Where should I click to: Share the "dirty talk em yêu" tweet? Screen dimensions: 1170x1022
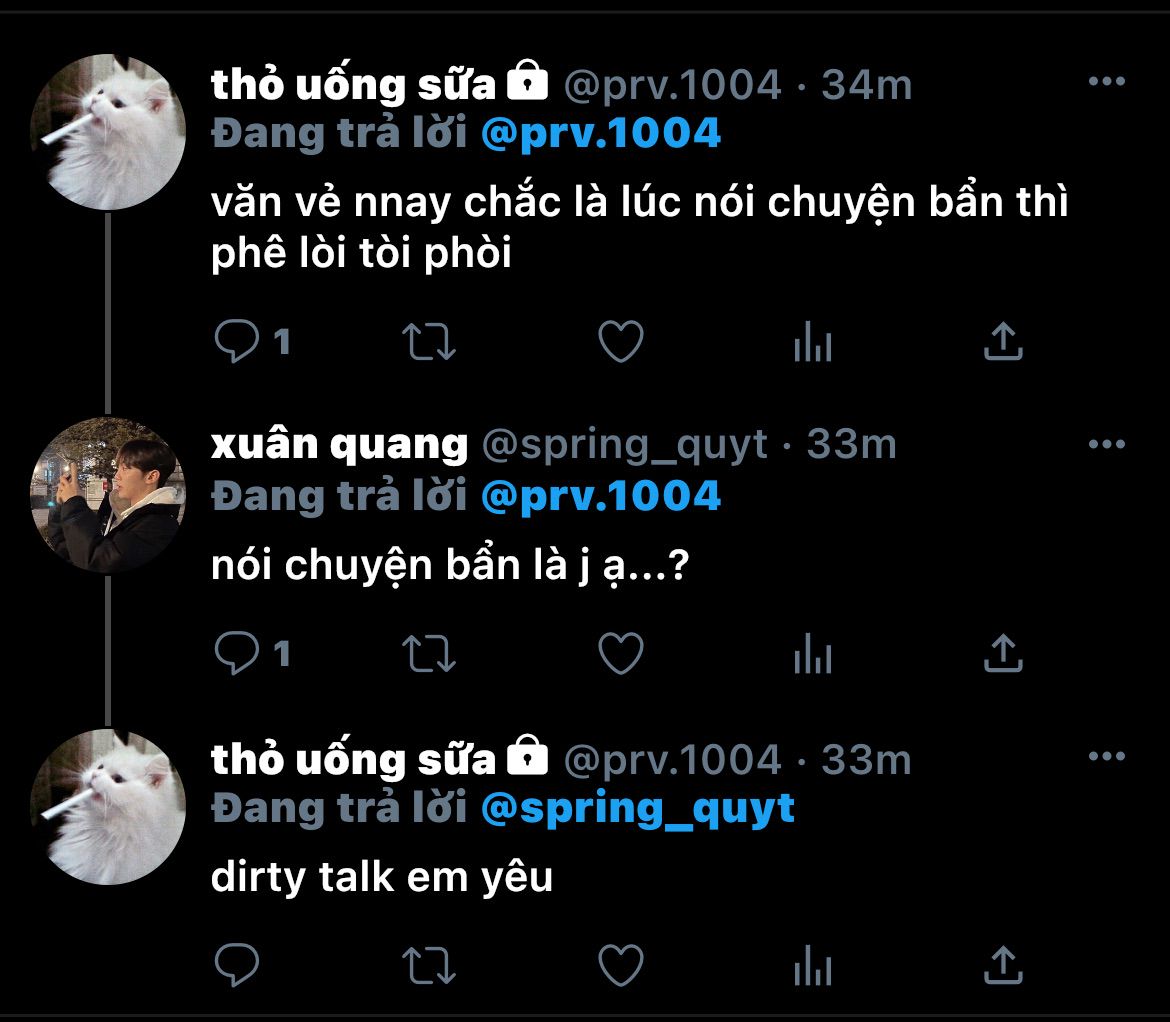pos(1003,964)
